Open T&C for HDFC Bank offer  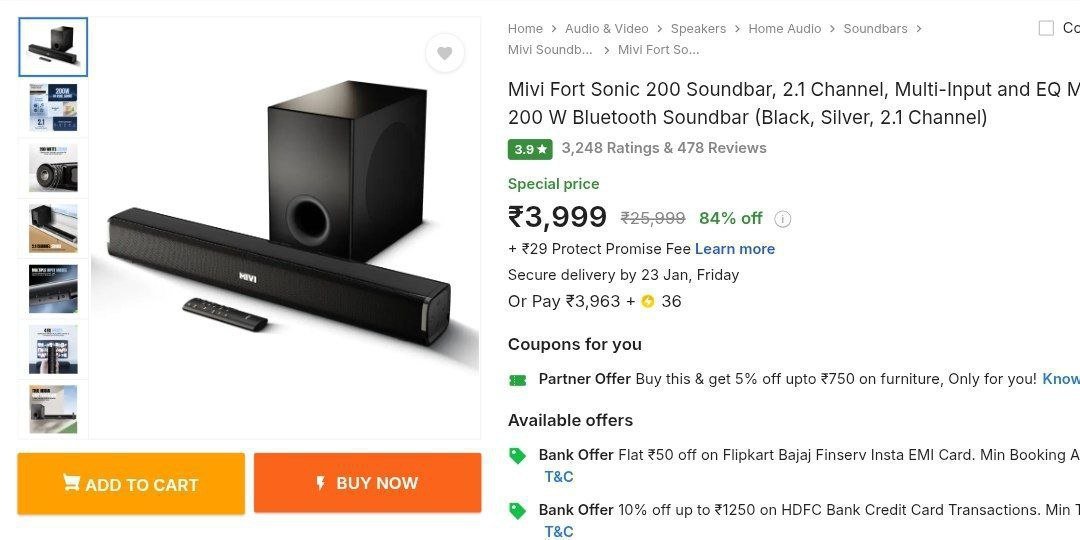pyautogui.click(x=559, y=532)
